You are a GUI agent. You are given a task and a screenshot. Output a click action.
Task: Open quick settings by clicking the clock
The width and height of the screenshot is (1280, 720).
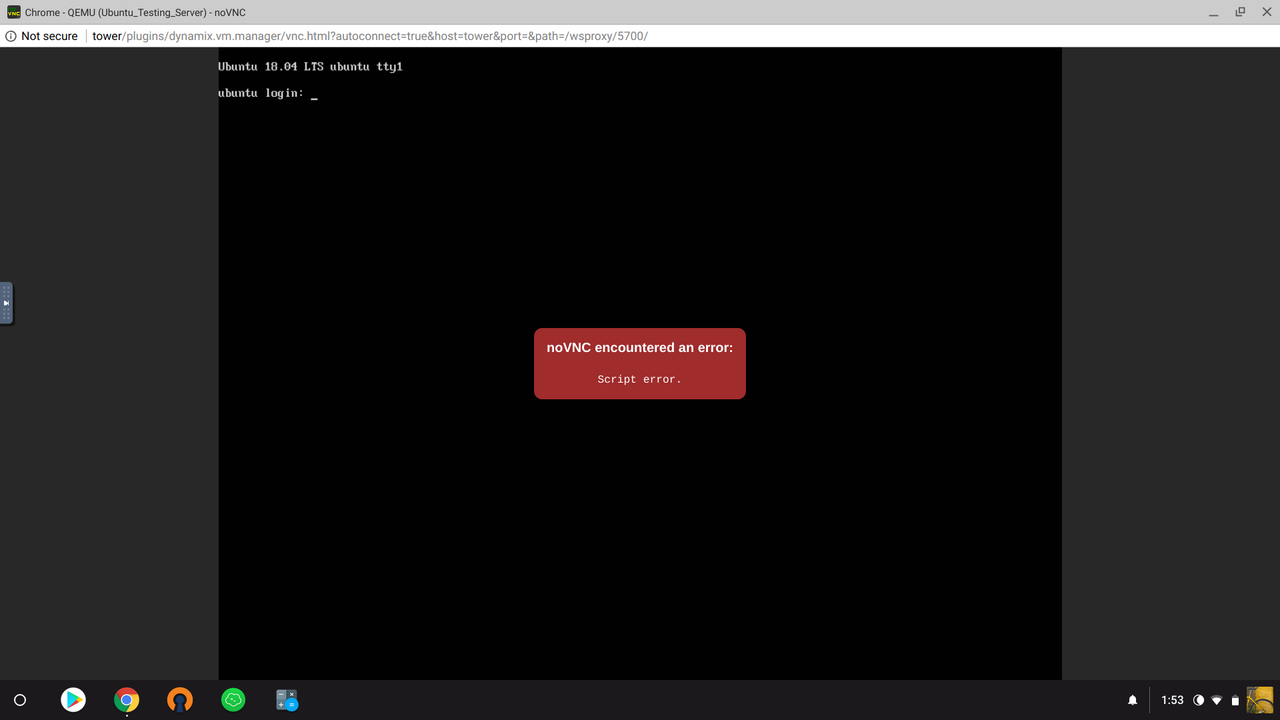(x=1171, y=700)
